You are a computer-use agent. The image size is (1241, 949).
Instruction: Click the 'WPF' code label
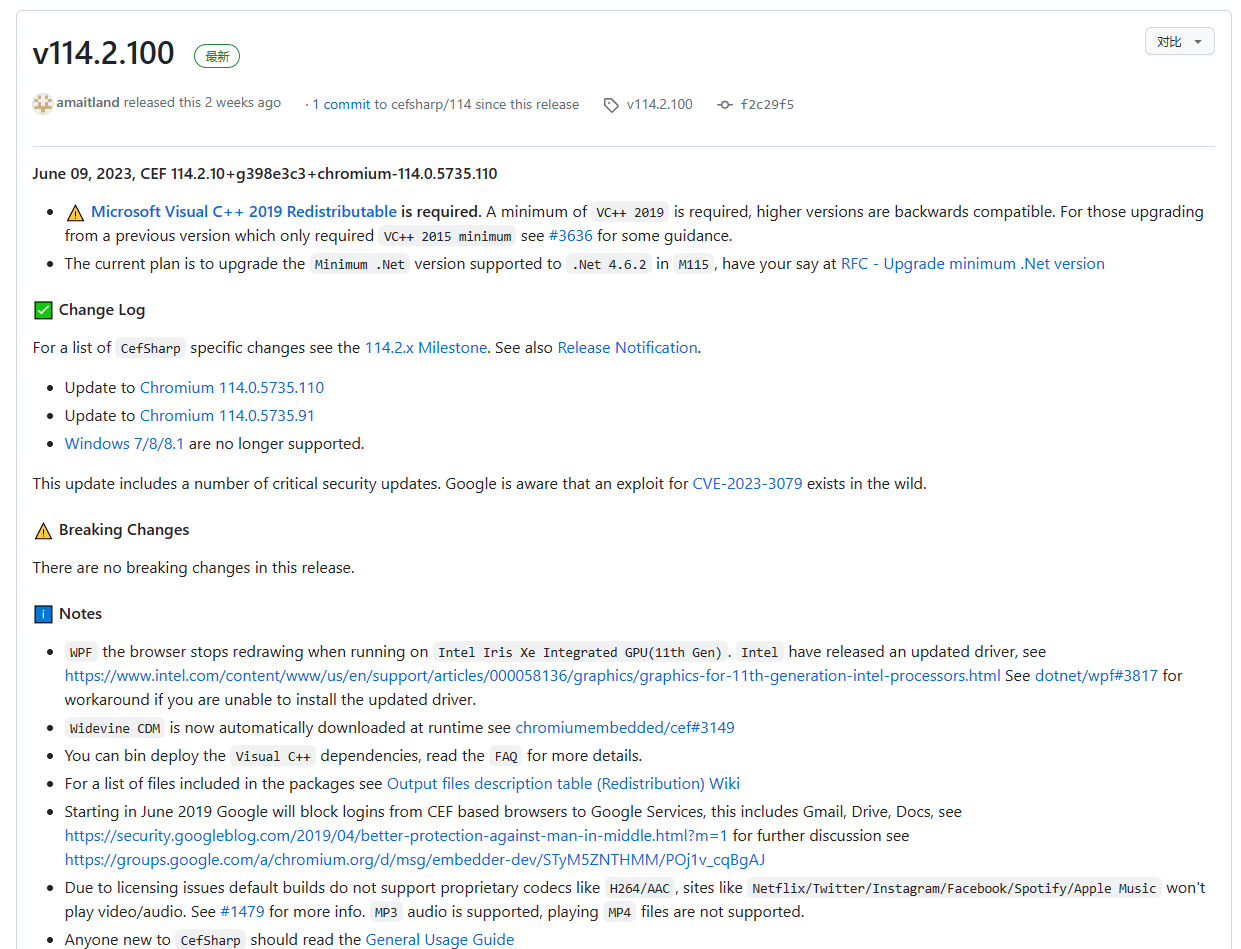point(82,653)
